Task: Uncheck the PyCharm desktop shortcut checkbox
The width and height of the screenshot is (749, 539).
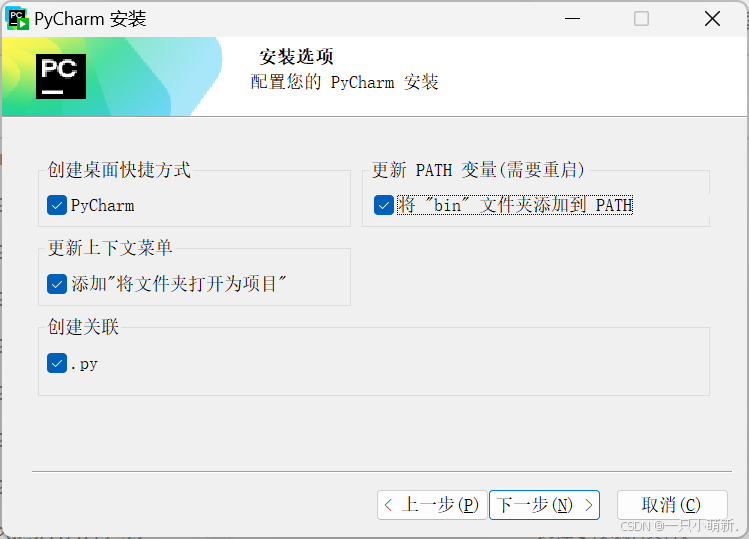Action: 57,205
